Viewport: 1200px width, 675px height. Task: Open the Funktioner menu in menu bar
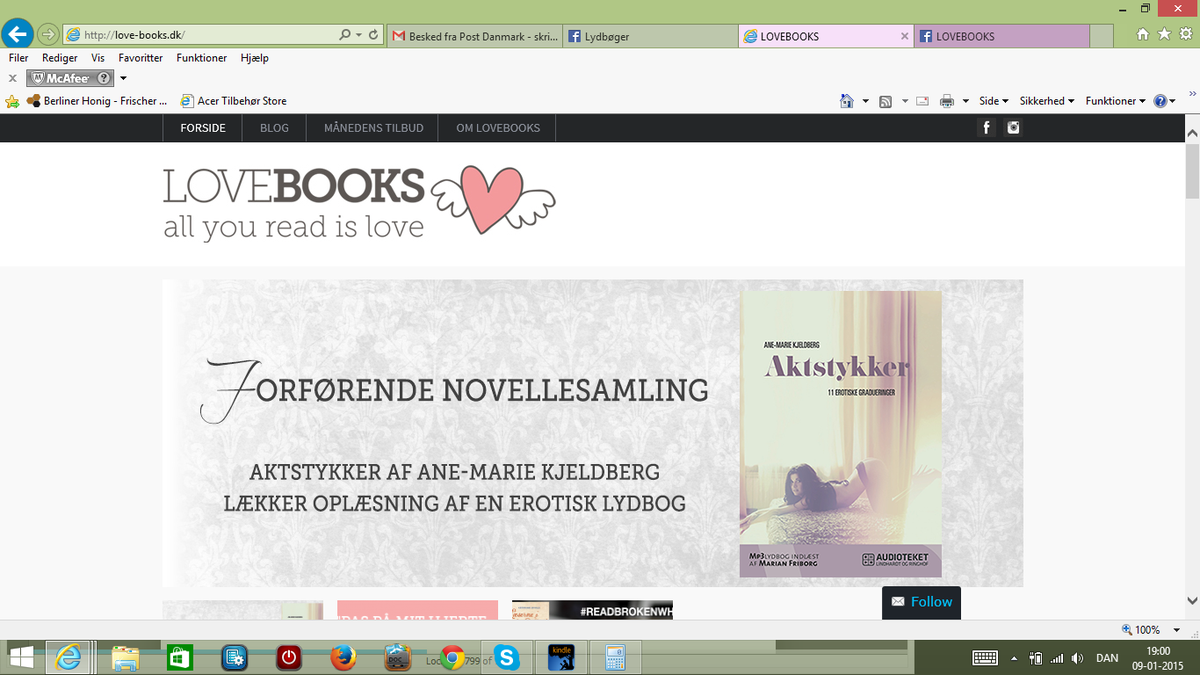coord(202,58)
